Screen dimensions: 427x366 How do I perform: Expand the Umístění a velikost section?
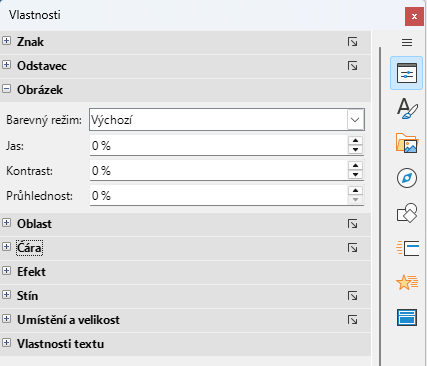pos(6,319)
